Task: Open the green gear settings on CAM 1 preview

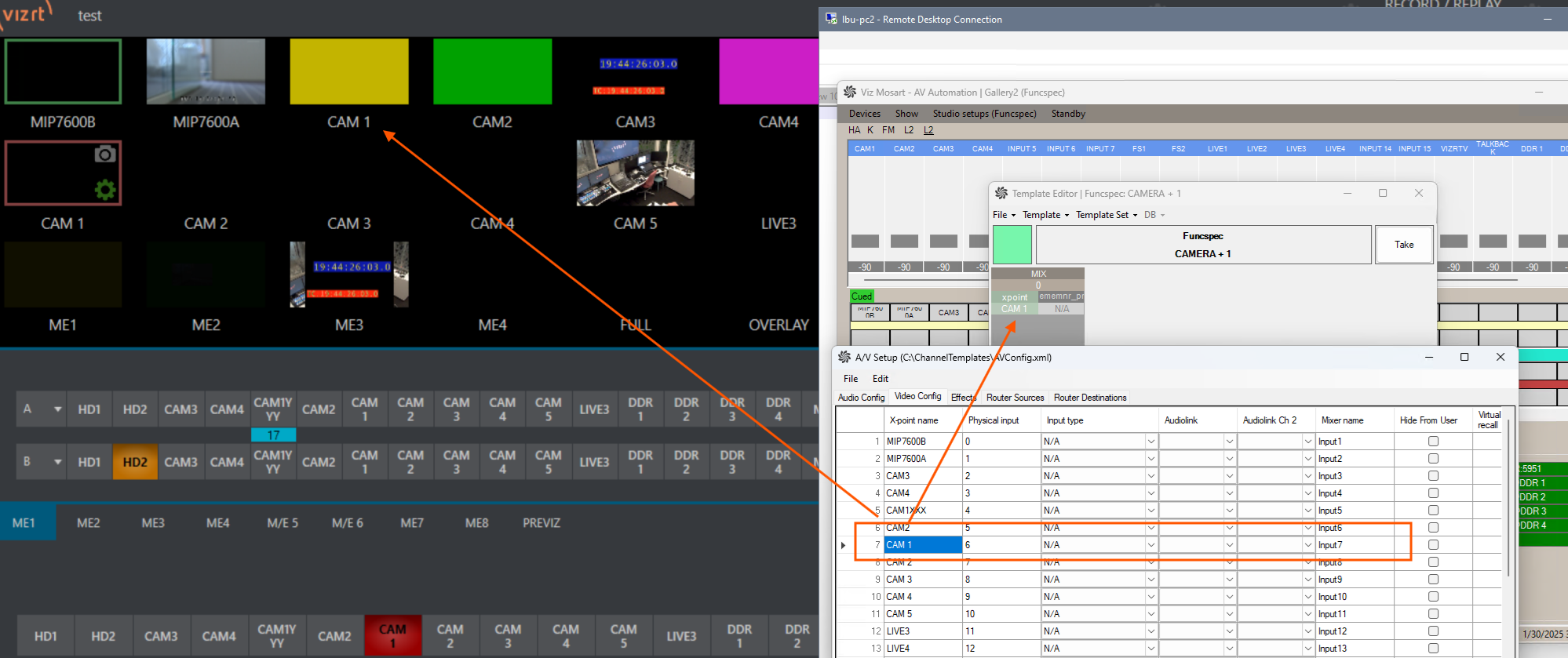Action: pyautogui.click(x=104, y=189)
